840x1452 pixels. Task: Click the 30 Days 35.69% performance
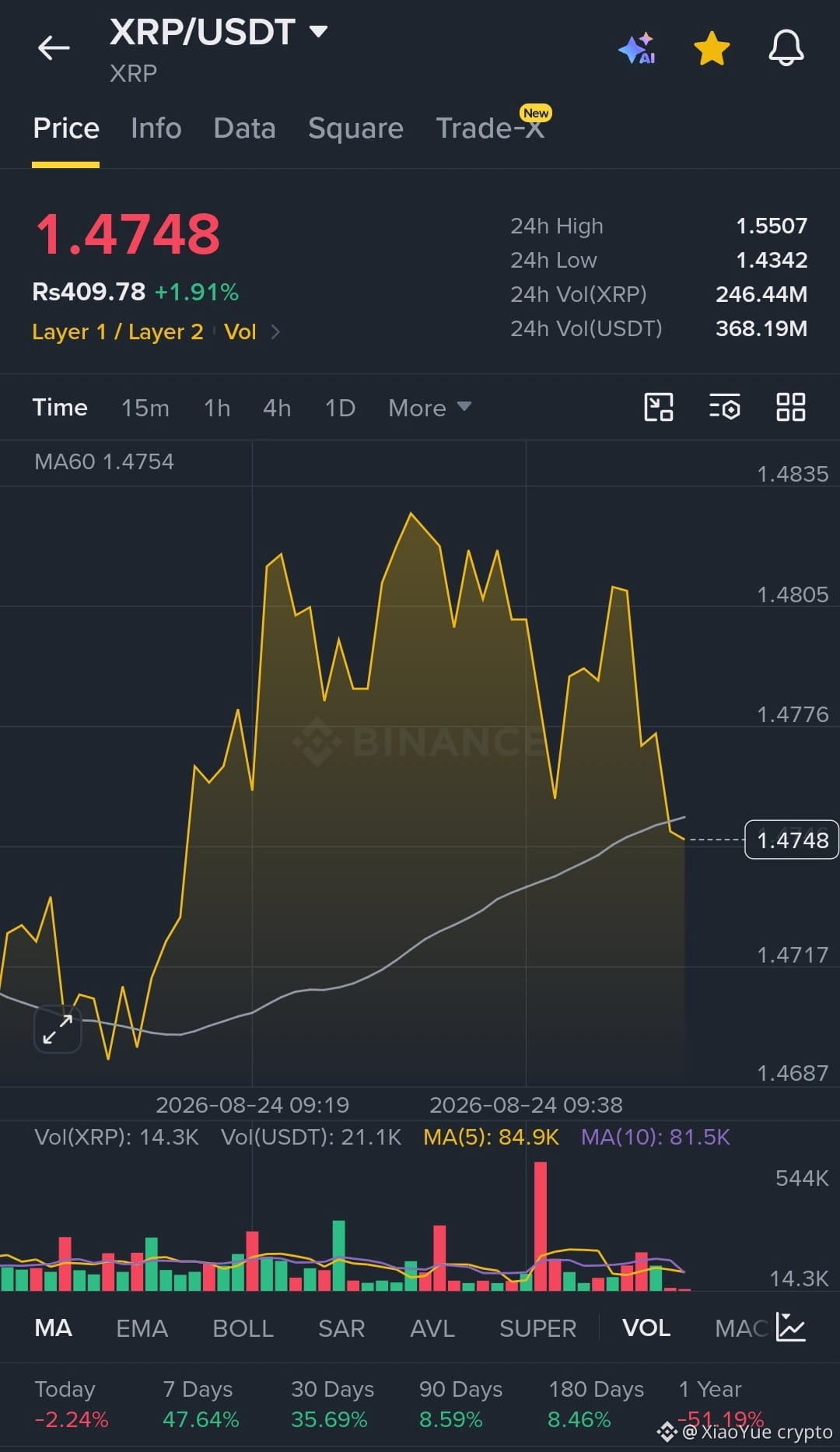coord(332,1404)
